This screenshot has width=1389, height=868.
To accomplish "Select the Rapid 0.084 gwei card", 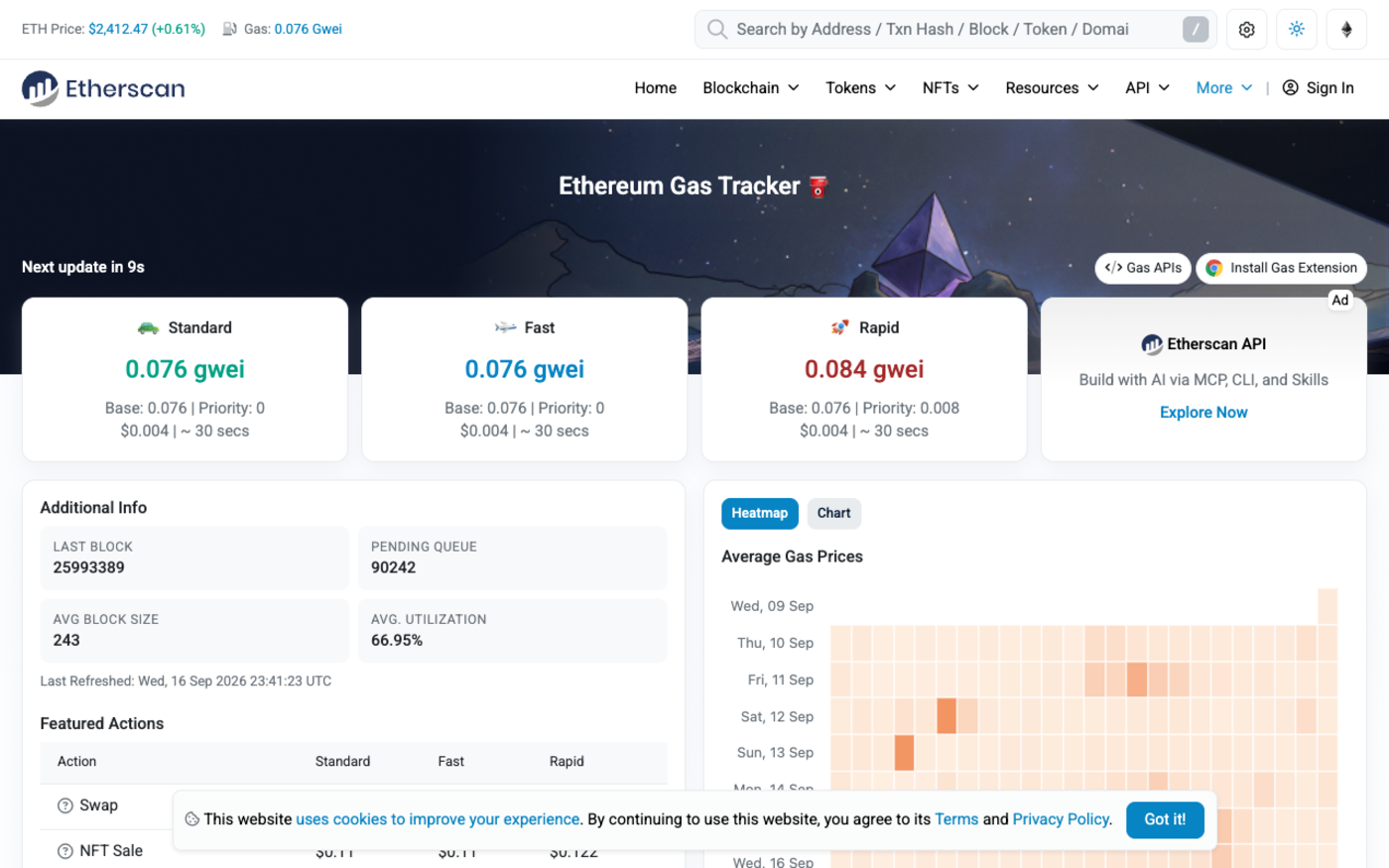I will (x=864, y=379).
